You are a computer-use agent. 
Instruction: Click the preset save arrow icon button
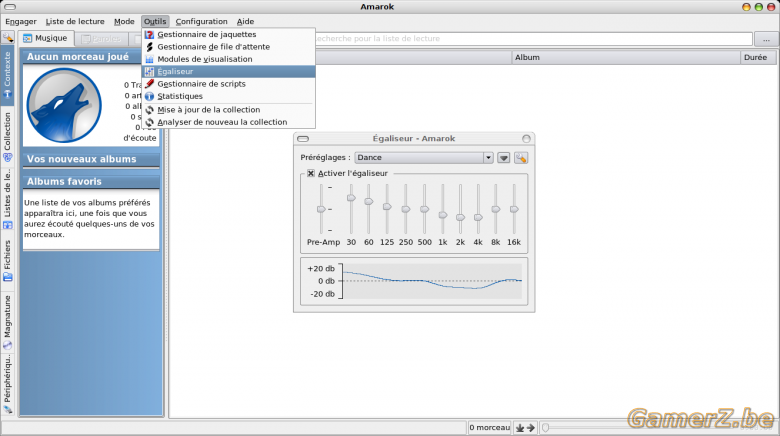click(503, 158)
